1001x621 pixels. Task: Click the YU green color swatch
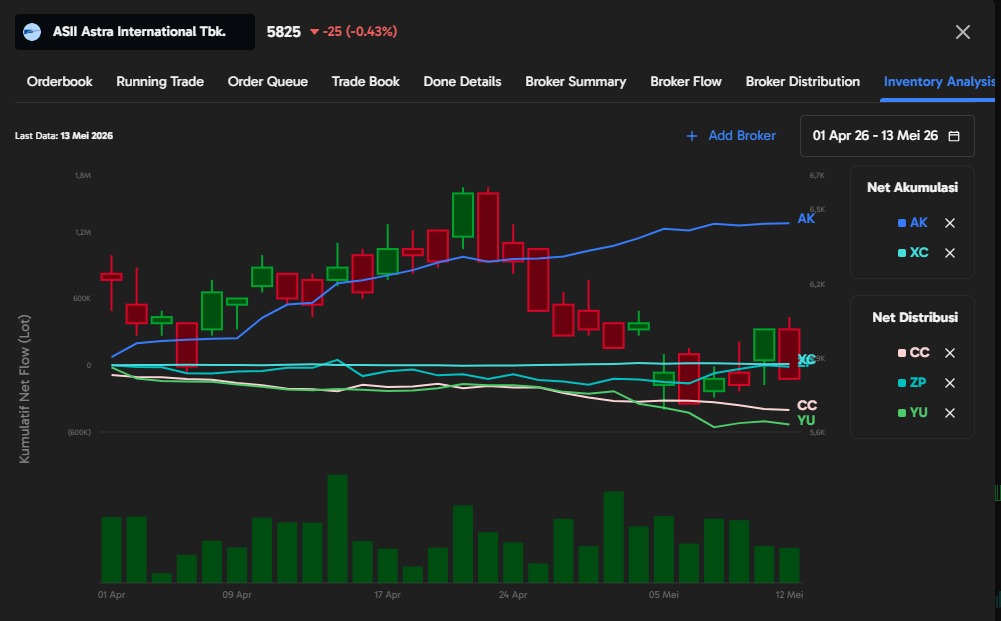click(901, 413)
